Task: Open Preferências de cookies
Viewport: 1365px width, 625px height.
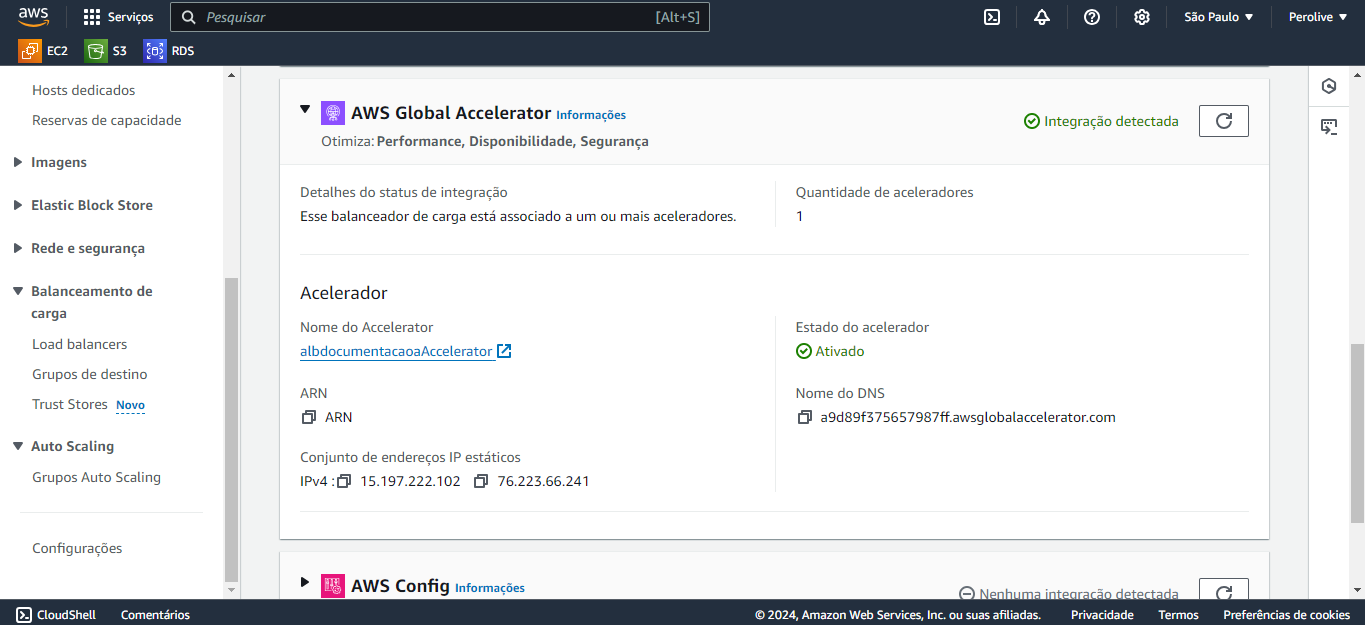Action: point(1287,615)
